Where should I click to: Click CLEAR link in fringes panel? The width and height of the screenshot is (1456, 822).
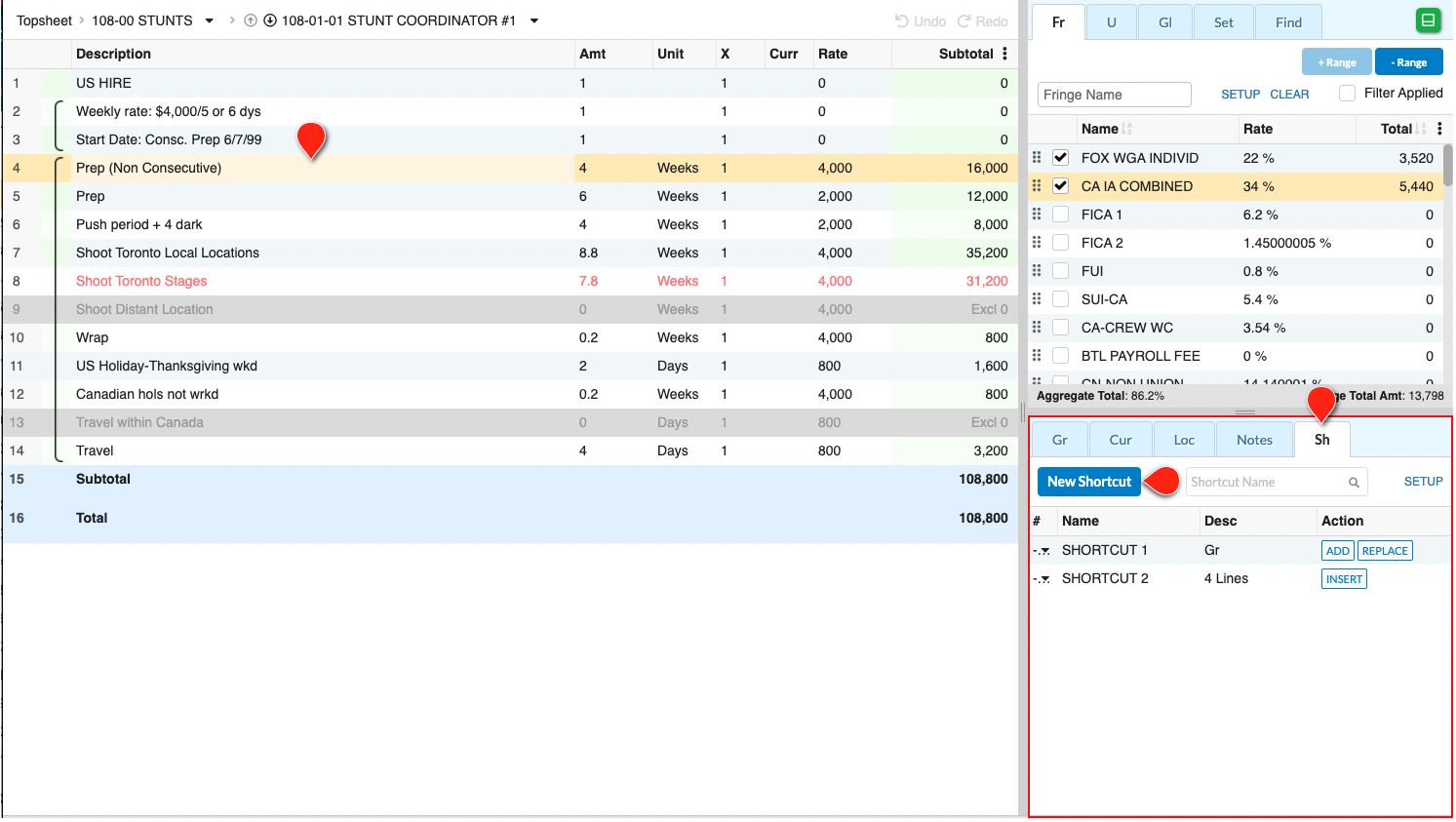pyautogui.click(x=1289, y=95)
